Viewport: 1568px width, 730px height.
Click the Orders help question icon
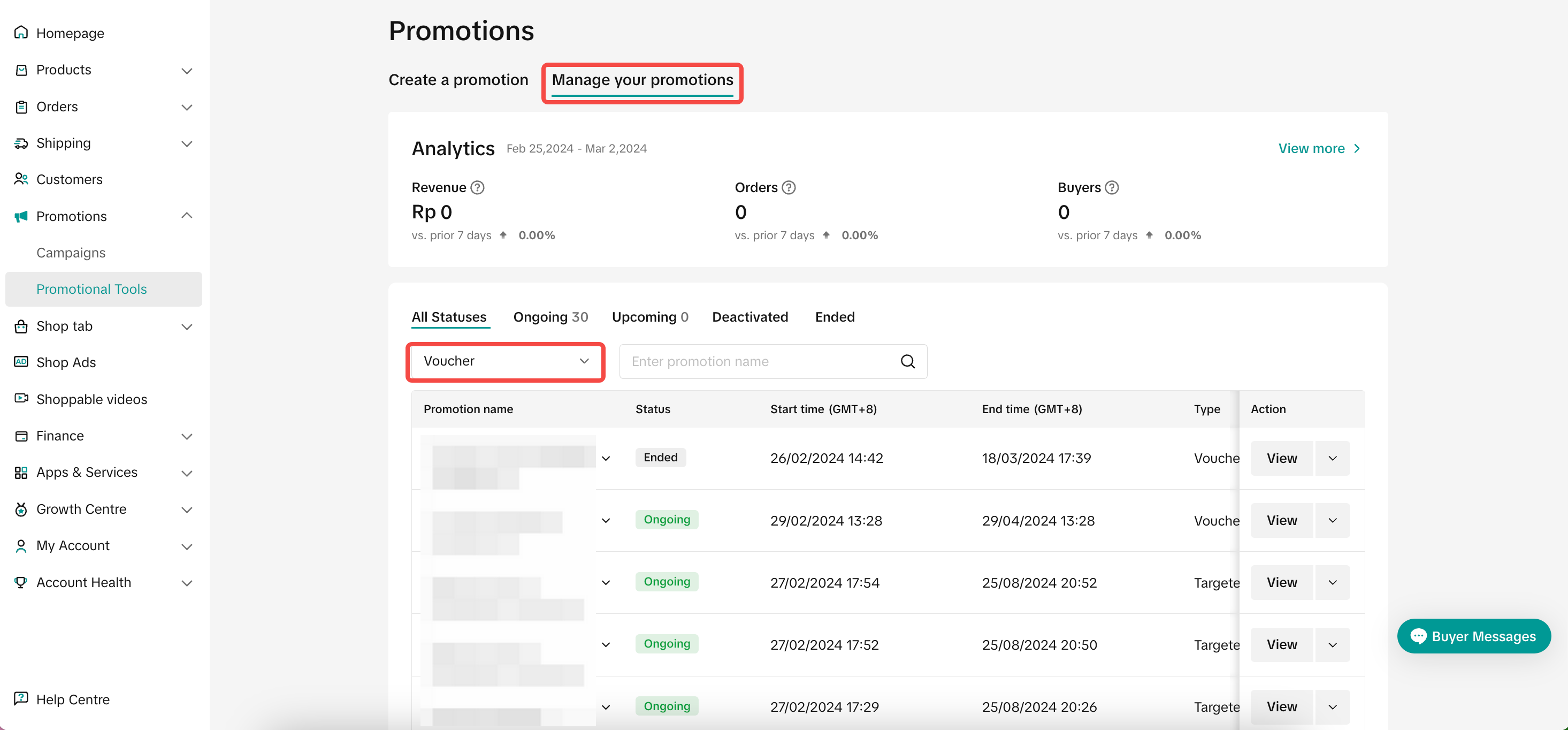[789, 187]
